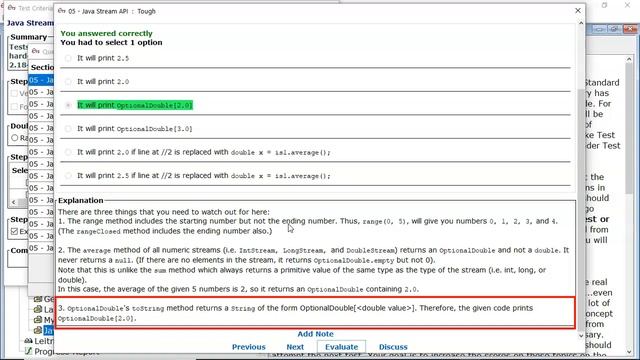Toggle the 'Ex' checkbox under Step in background

[x=15, y=231]
